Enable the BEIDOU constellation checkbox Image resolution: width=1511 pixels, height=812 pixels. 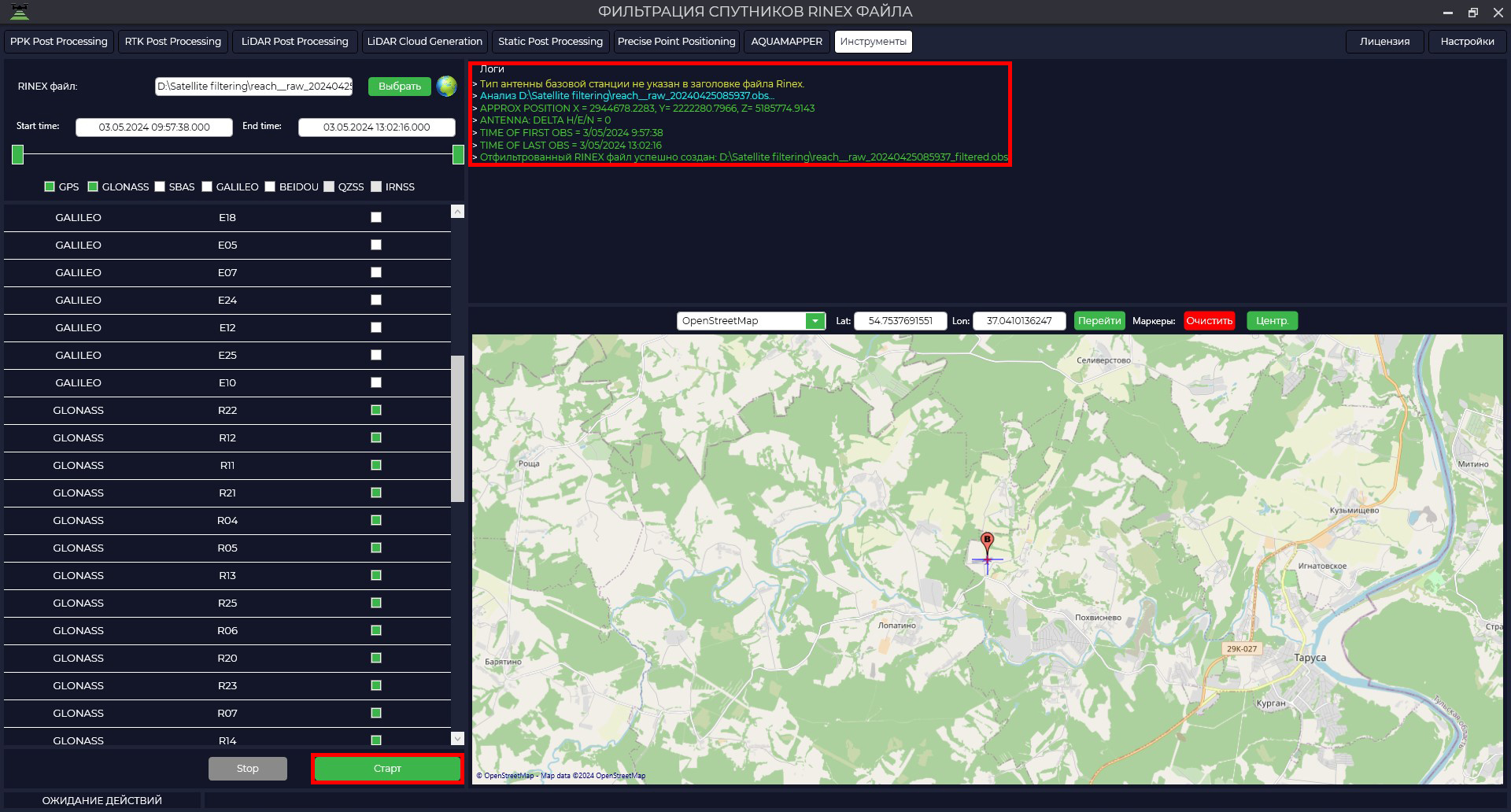point(270,186)
